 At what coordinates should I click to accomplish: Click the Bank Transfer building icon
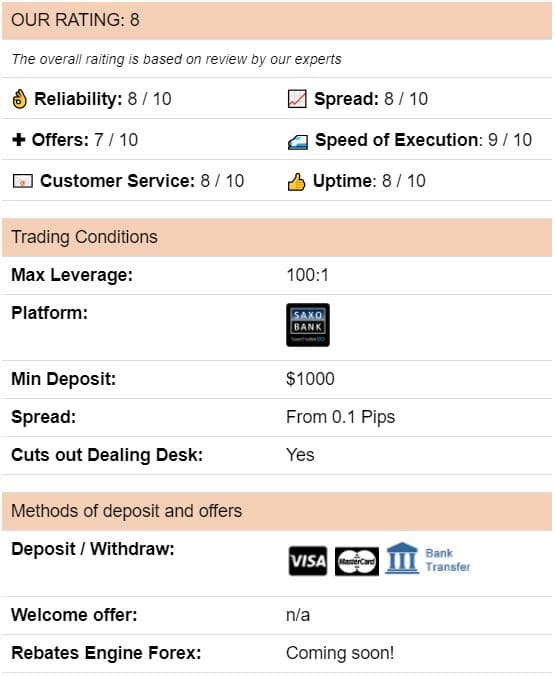pyautogui.click(x=402, y=558)
